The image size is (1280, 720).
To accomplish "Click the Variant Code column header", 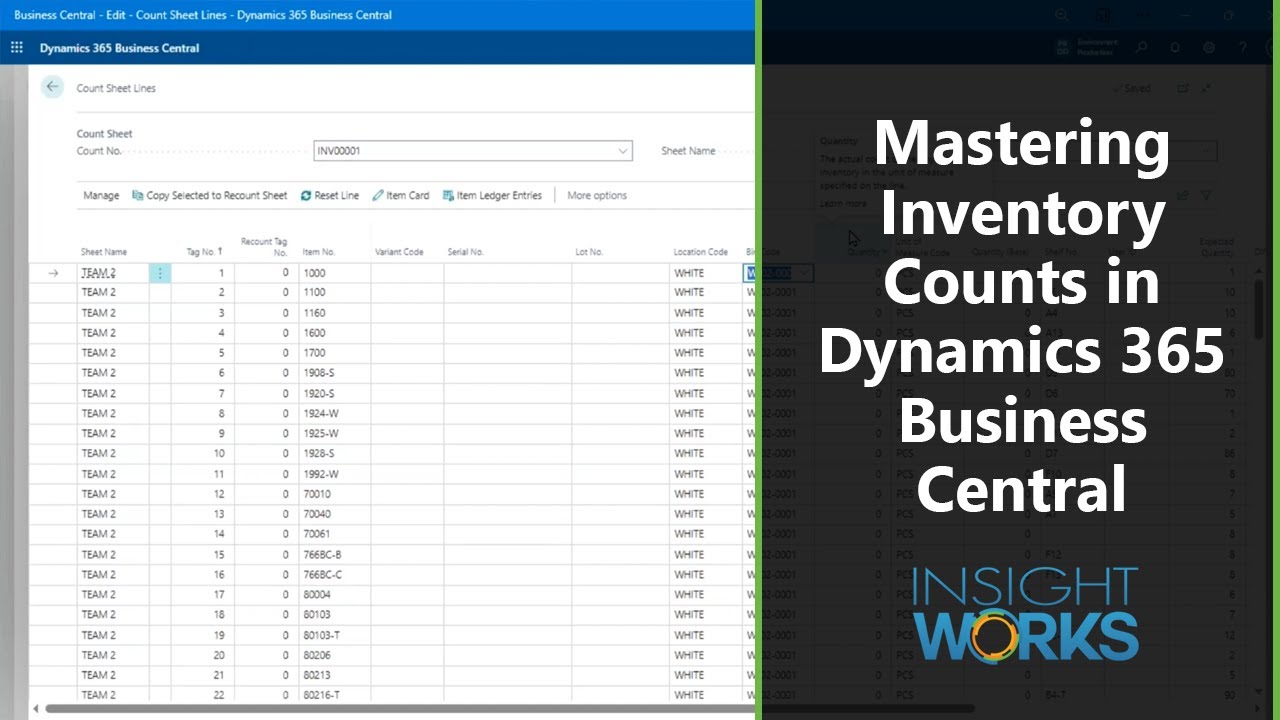I will 399,252.
